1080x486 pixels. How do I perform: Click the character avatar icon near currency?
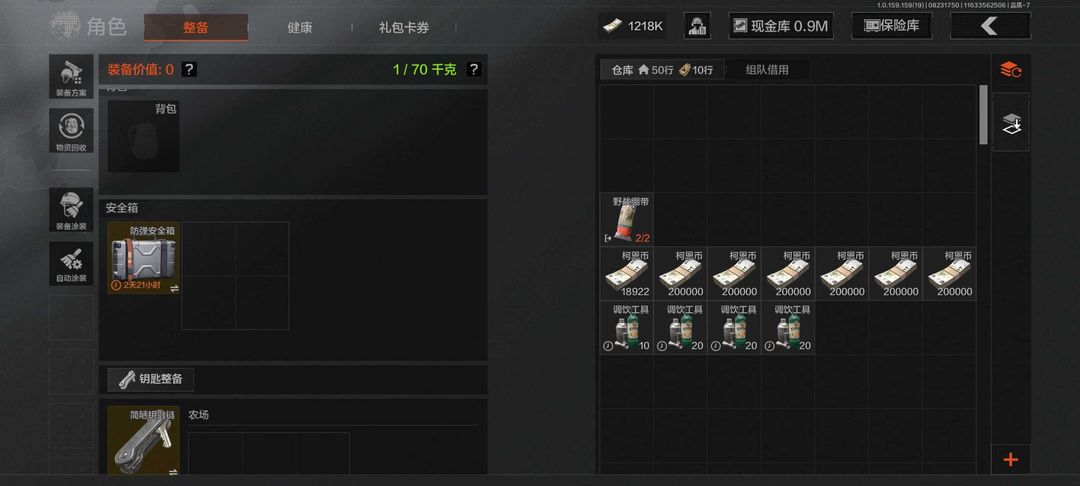tap(697, 26)
